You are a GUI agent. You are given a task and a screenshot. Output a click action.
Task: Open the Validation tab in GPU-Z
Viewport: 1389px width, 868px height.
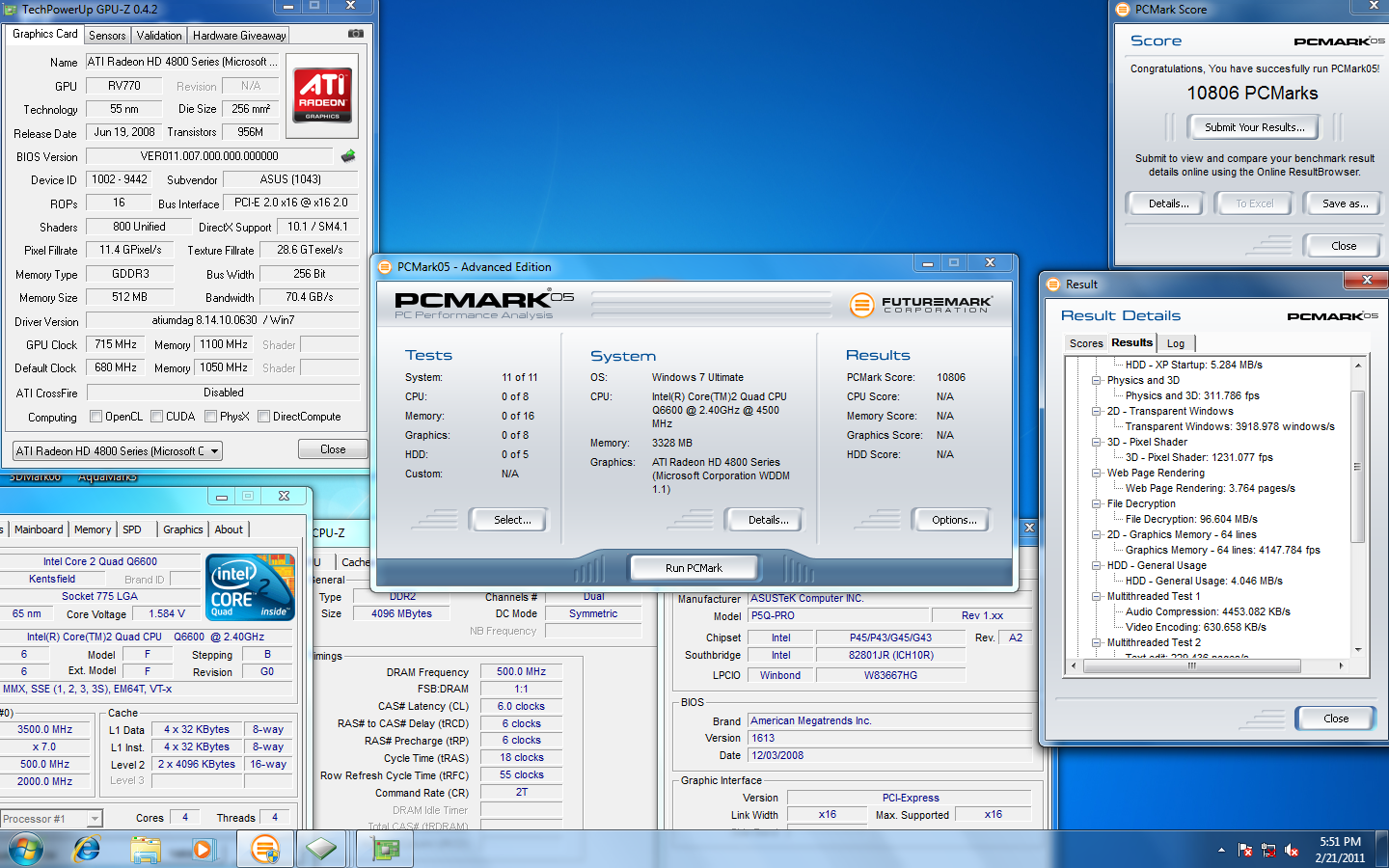[159, 36]
